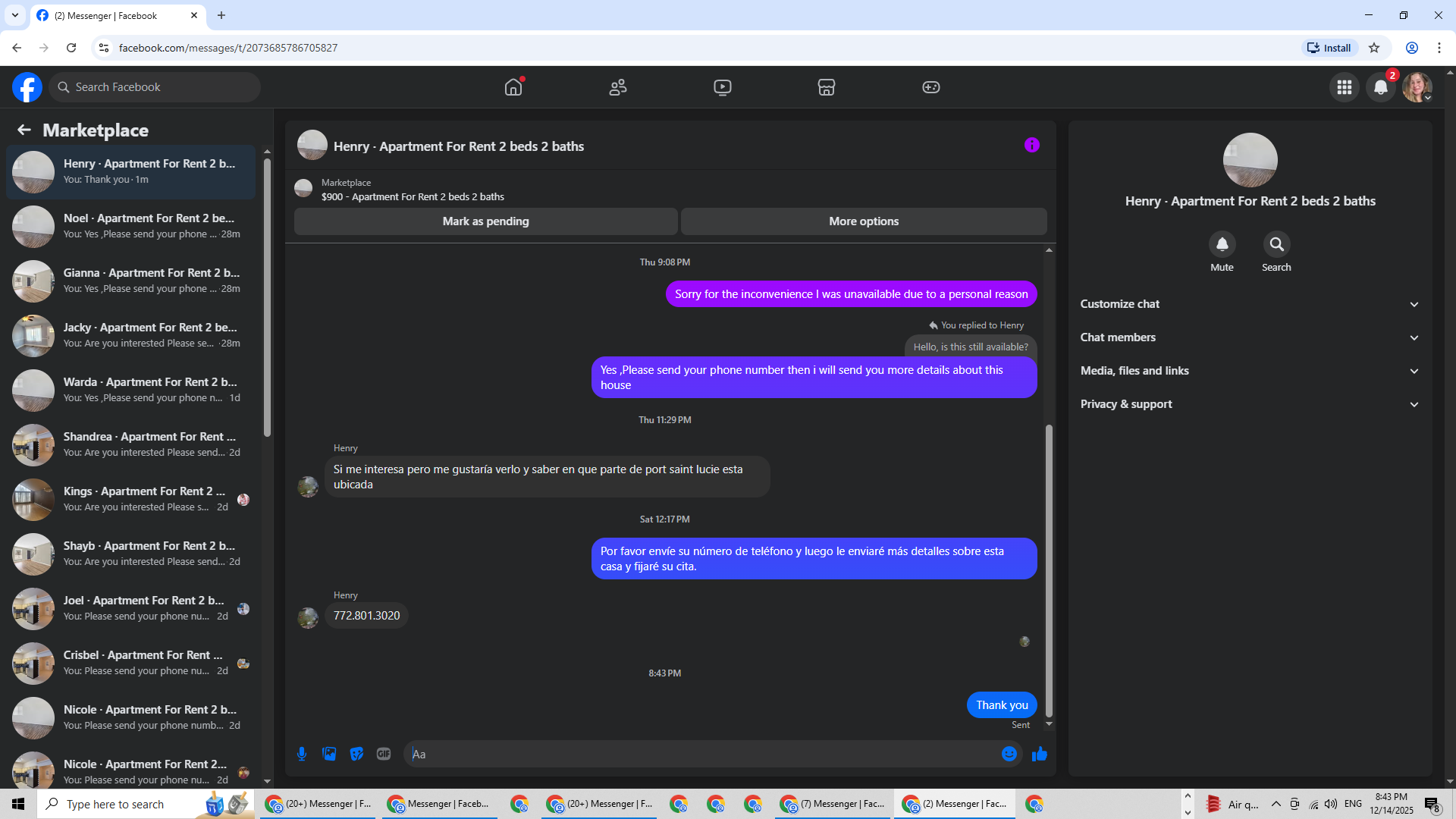The width and height of the screenshot is (1456, 819).
Task: Open the Facebook menu grid
Action: click(x=1345, y=87)
